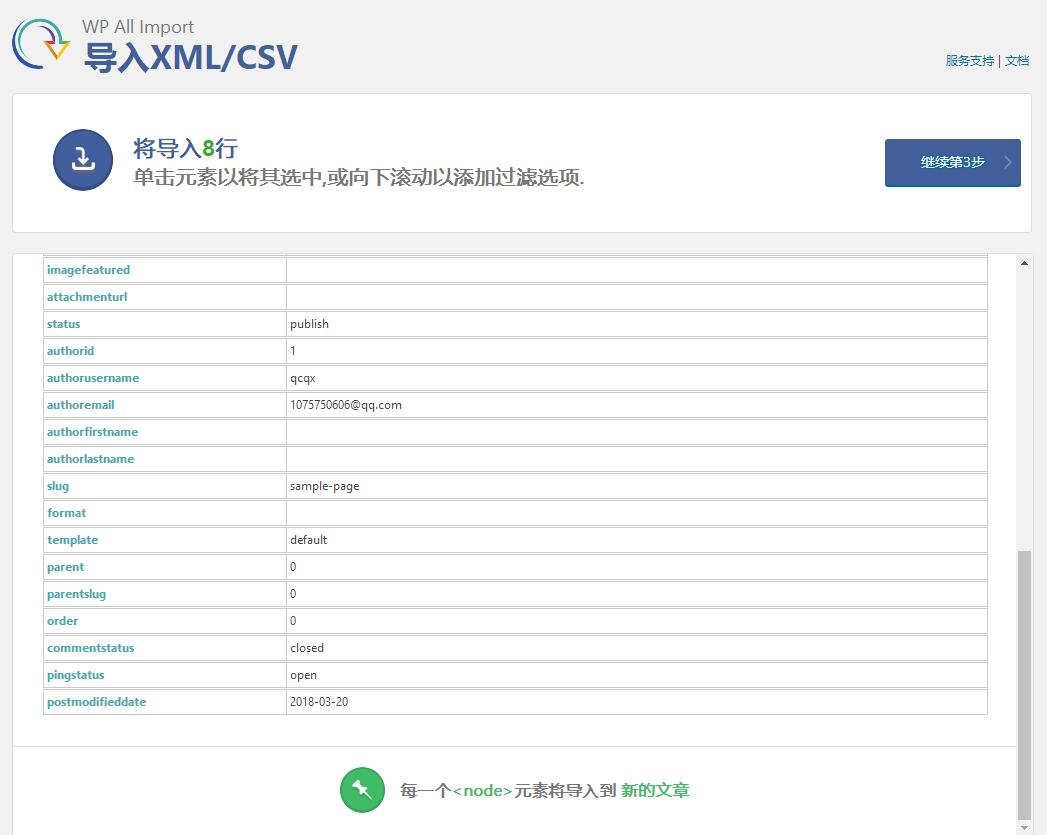Select the template field element

point(72,539)
